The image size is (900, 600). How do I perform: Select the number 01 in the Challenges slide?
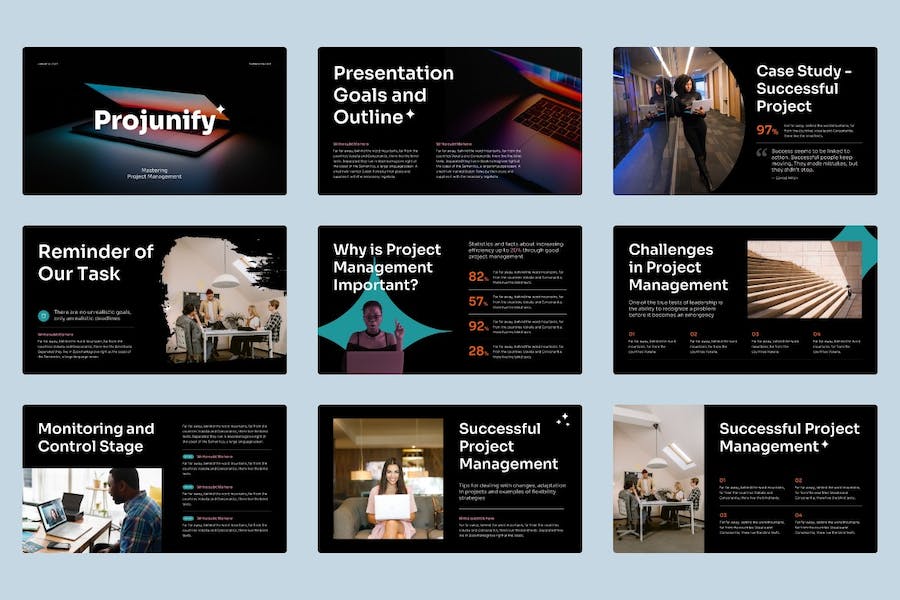632,334
